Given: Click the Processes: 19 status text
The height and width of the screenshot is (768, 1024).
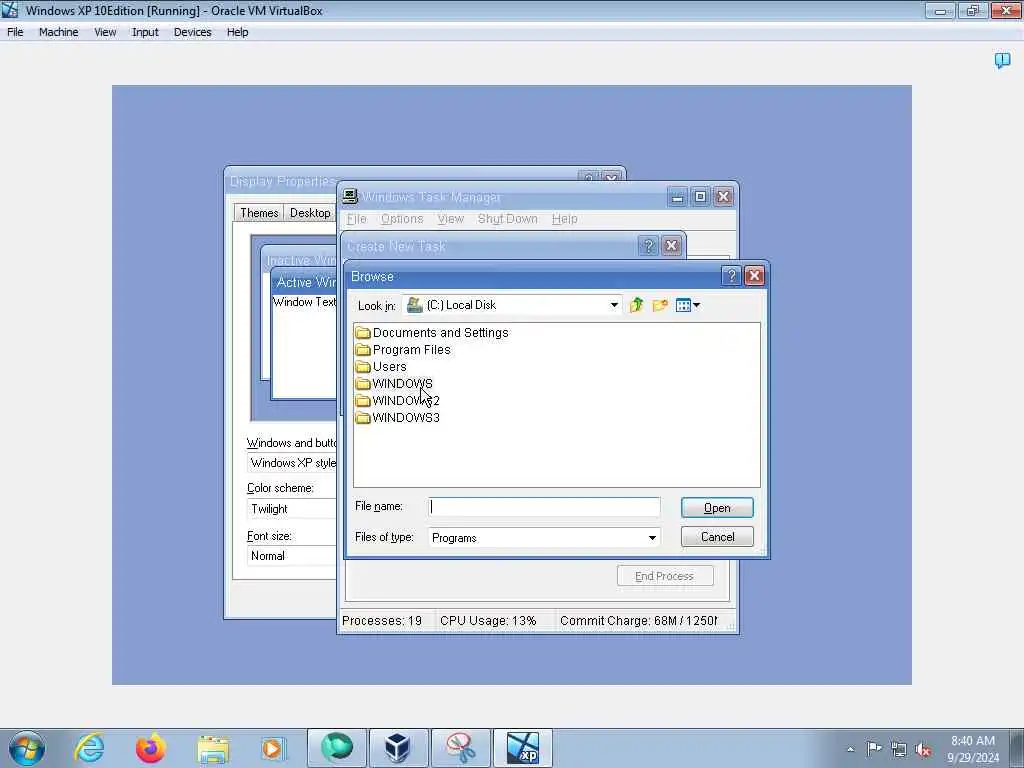Looking at the screenshot, I should pyautogui.click(x=382, y=620).
